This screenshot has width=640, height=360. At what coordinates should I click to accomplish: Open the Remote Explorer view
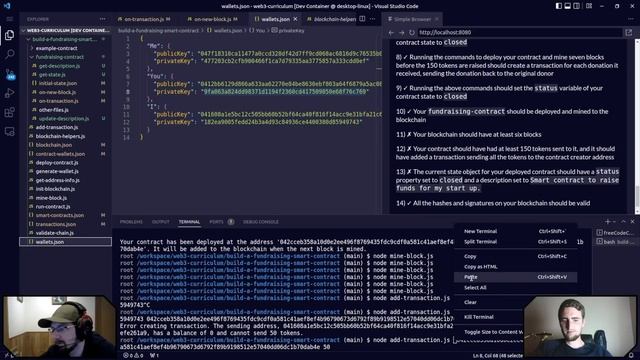point(9,131)
